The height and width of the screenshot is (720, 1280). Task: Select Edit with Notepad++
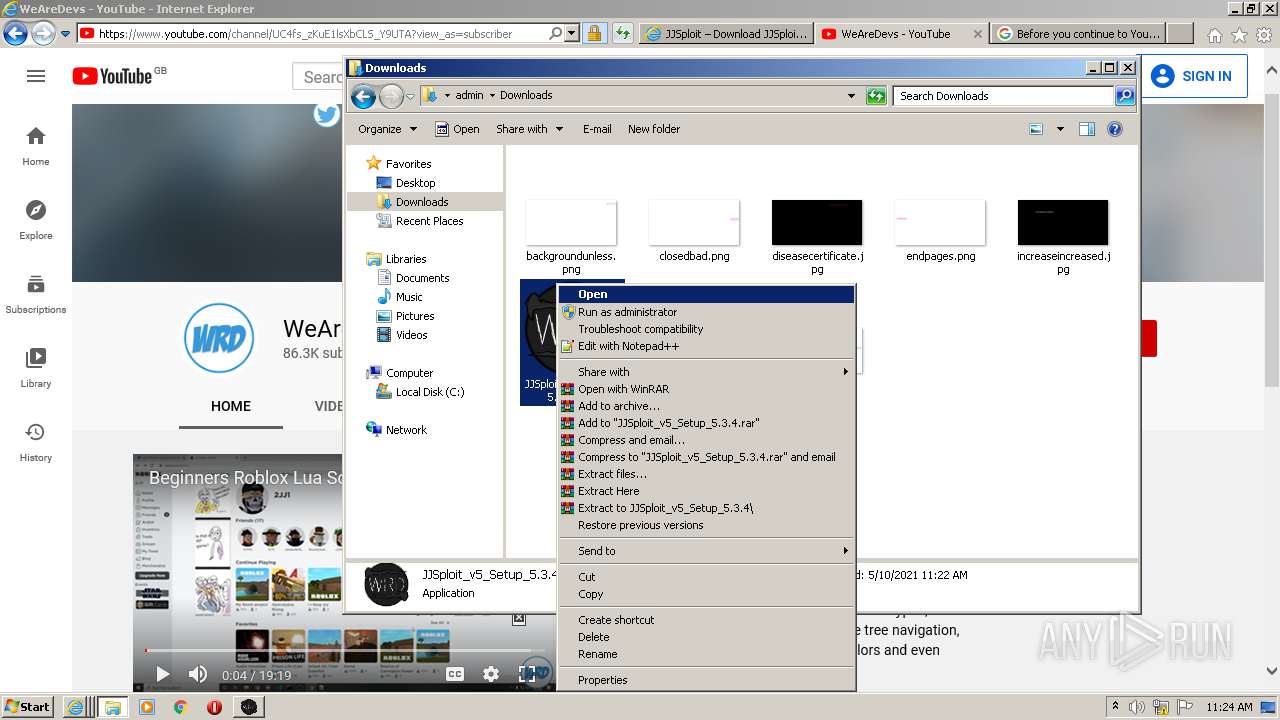point(706,346)
